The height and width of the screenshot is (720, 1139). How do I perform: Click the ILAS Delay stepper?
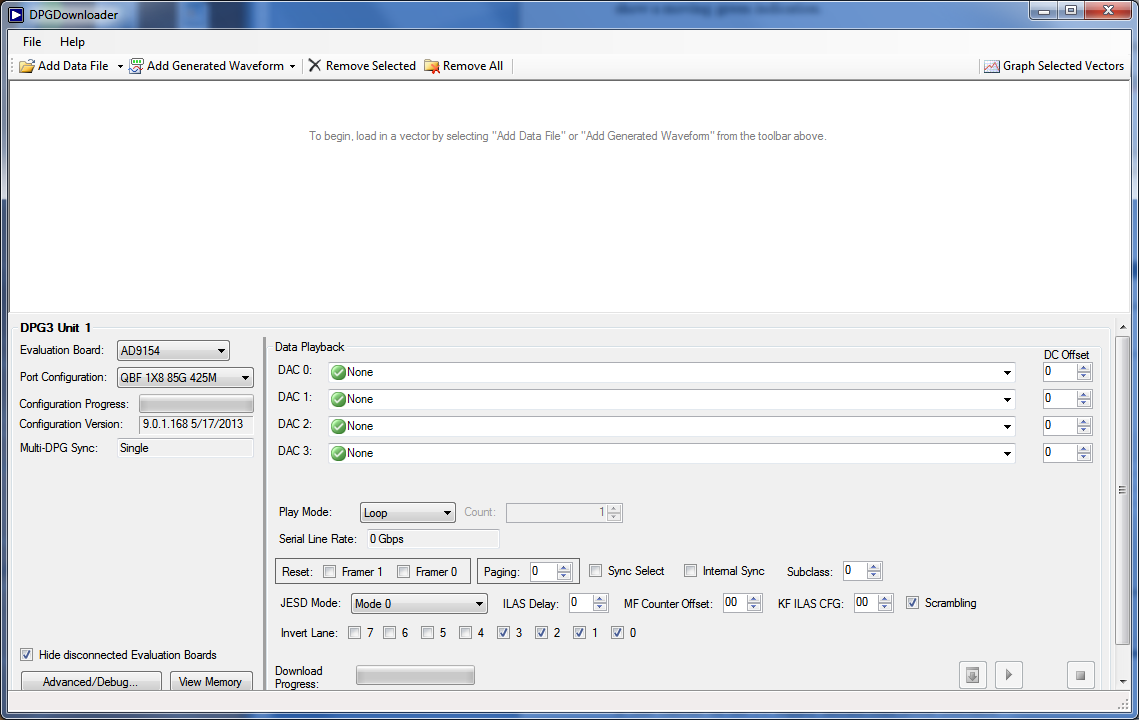pos(600,603)
